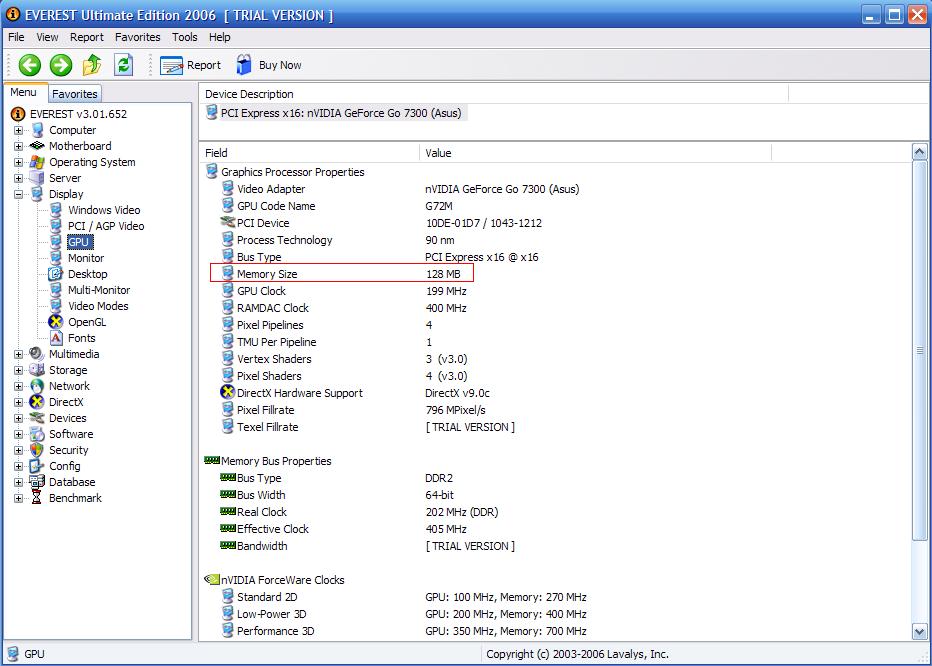
Task: Collapse the Display tree node
Action: coord(18,194)
